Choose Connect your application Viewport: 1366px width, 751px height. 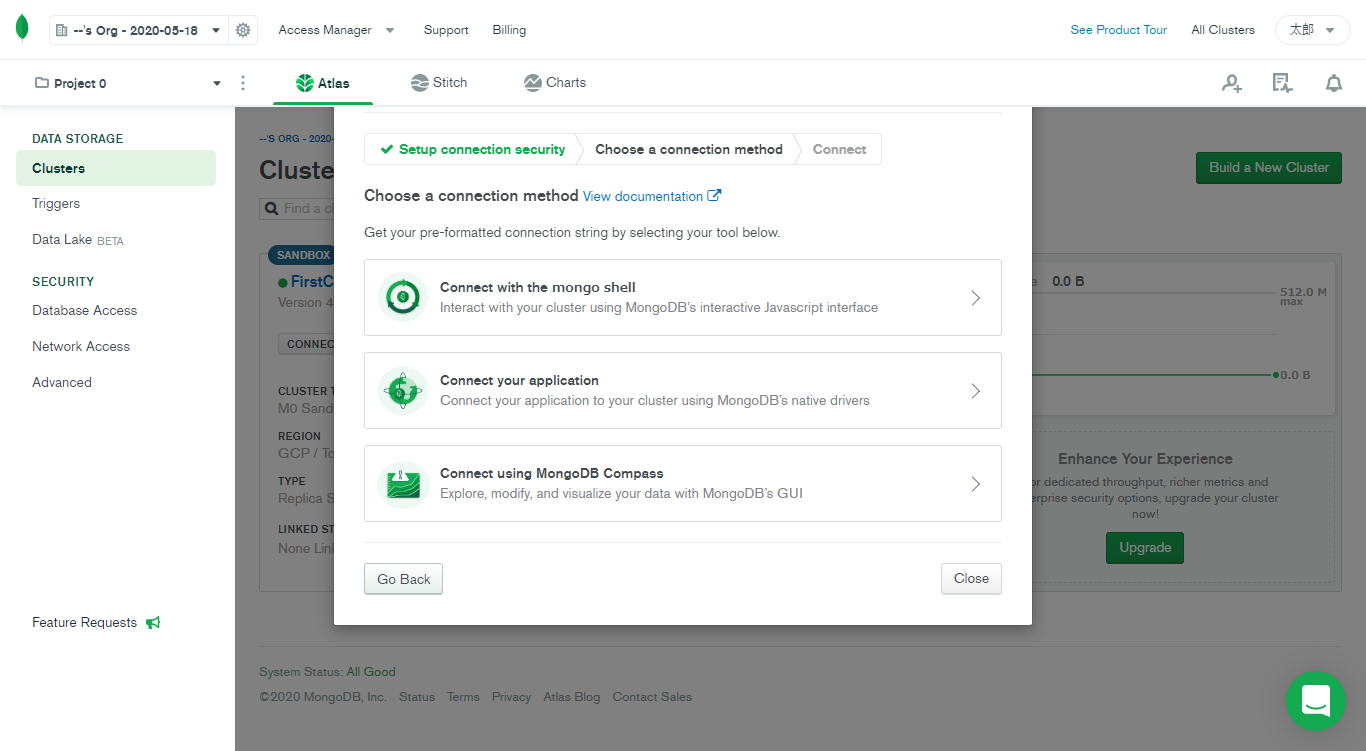pyautogui.click(x=683, y=390)
